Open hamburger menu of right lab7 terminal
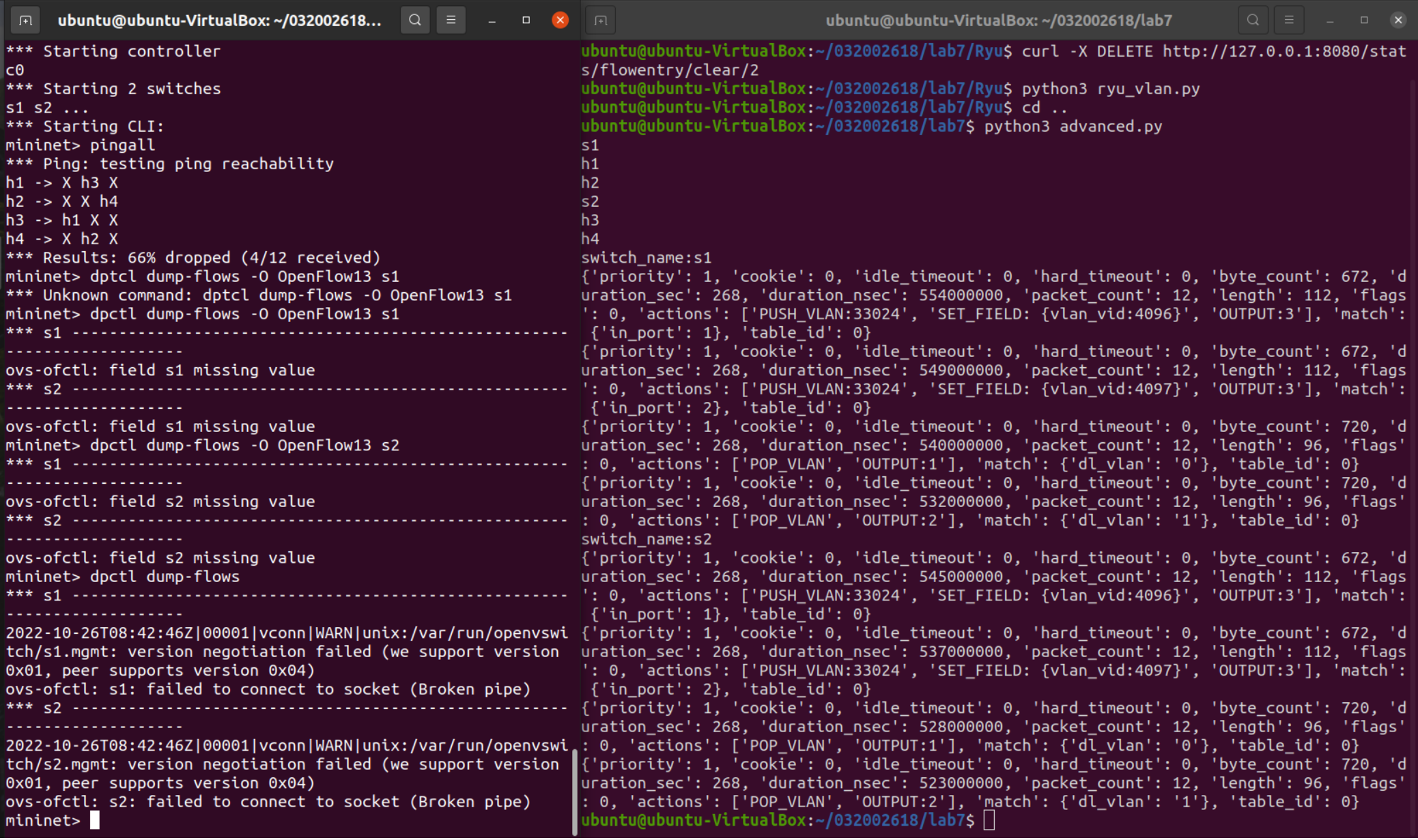1418x840 pixels. pyautogui.click(x=1289, y=20)
